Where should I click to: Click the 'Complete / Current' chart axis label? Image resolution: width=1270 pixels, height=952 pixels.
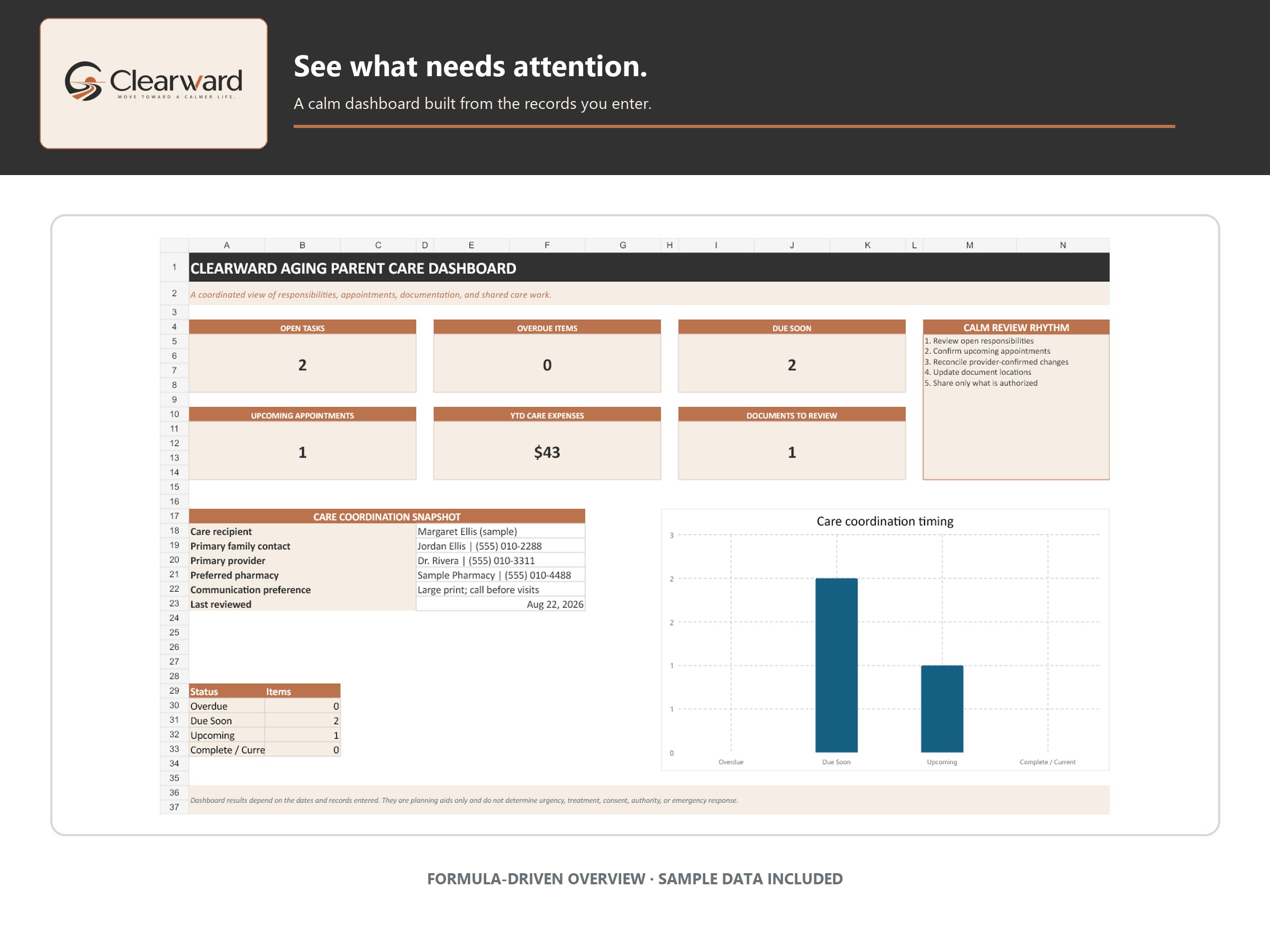tap(1047, 762)
